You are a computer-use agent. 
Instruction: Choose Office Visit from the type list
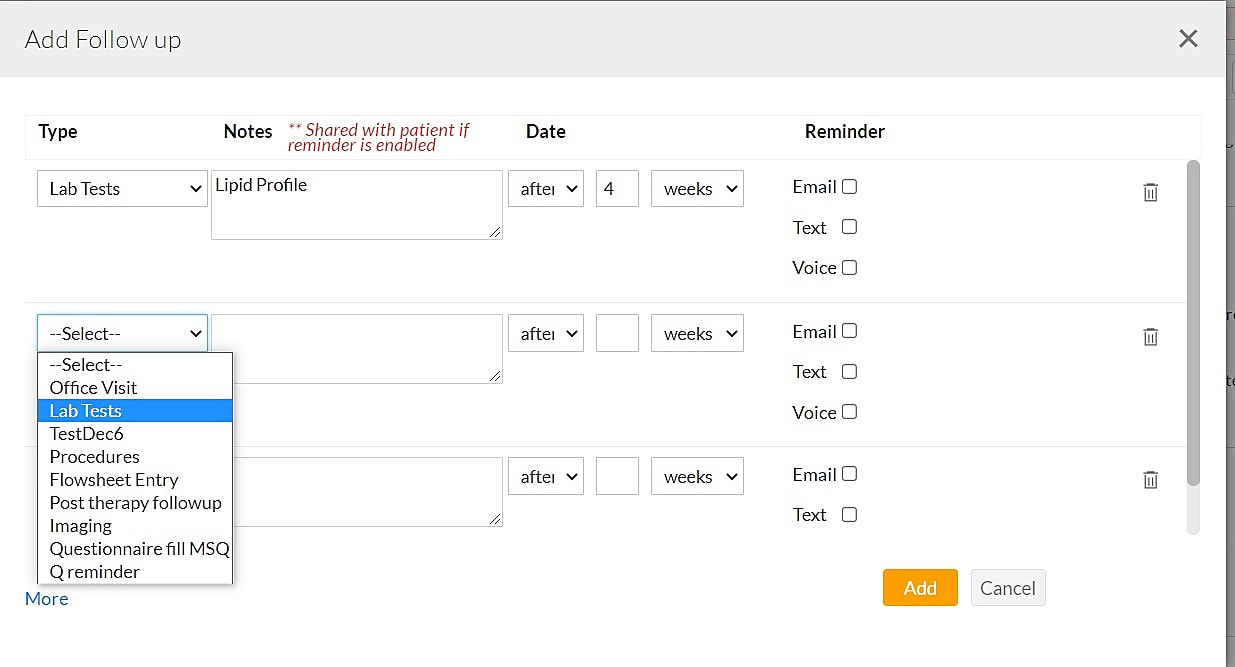[94, 388]
